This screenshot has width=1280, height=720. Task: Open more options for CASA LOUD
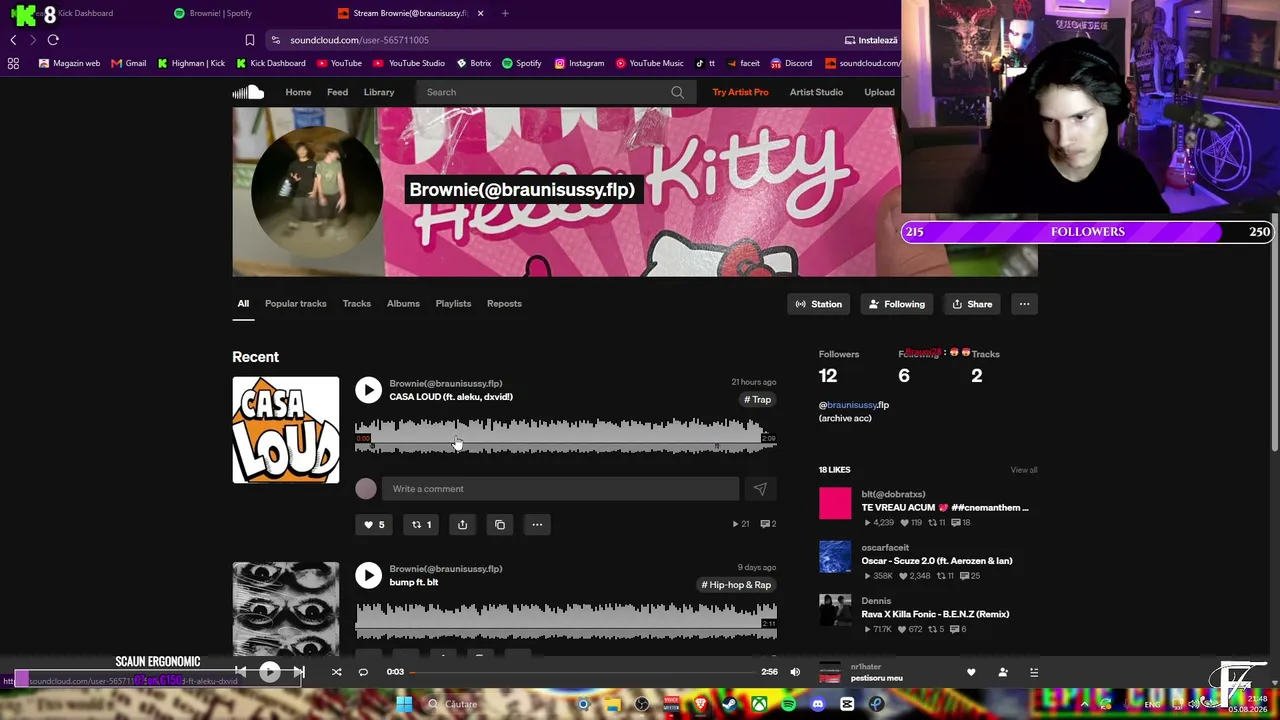click(537, 524)
